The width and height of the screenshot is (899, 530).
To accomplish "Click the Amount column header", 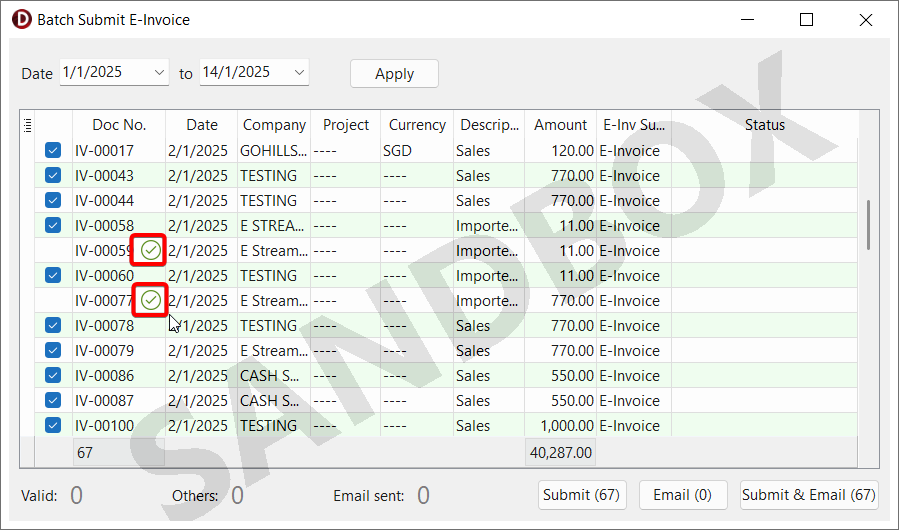I will tap(560, 125).
